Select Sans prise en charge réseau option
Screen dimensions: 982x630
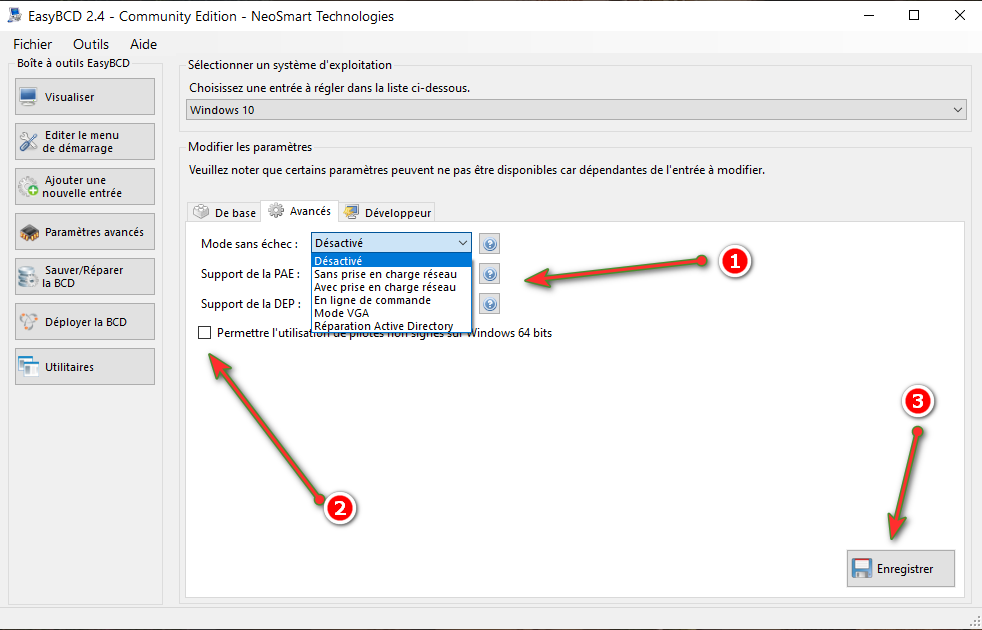pyautogui.click(x=385, y=274)
